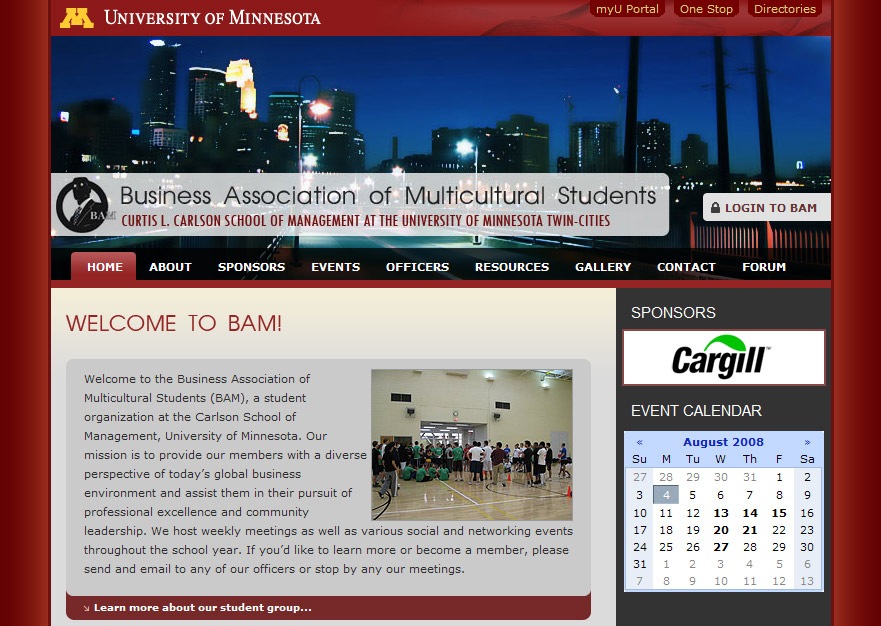The height and width of the screenshot is (626, 881).
Task: Open the Resources menu item
Action: [x=512, y=267]
